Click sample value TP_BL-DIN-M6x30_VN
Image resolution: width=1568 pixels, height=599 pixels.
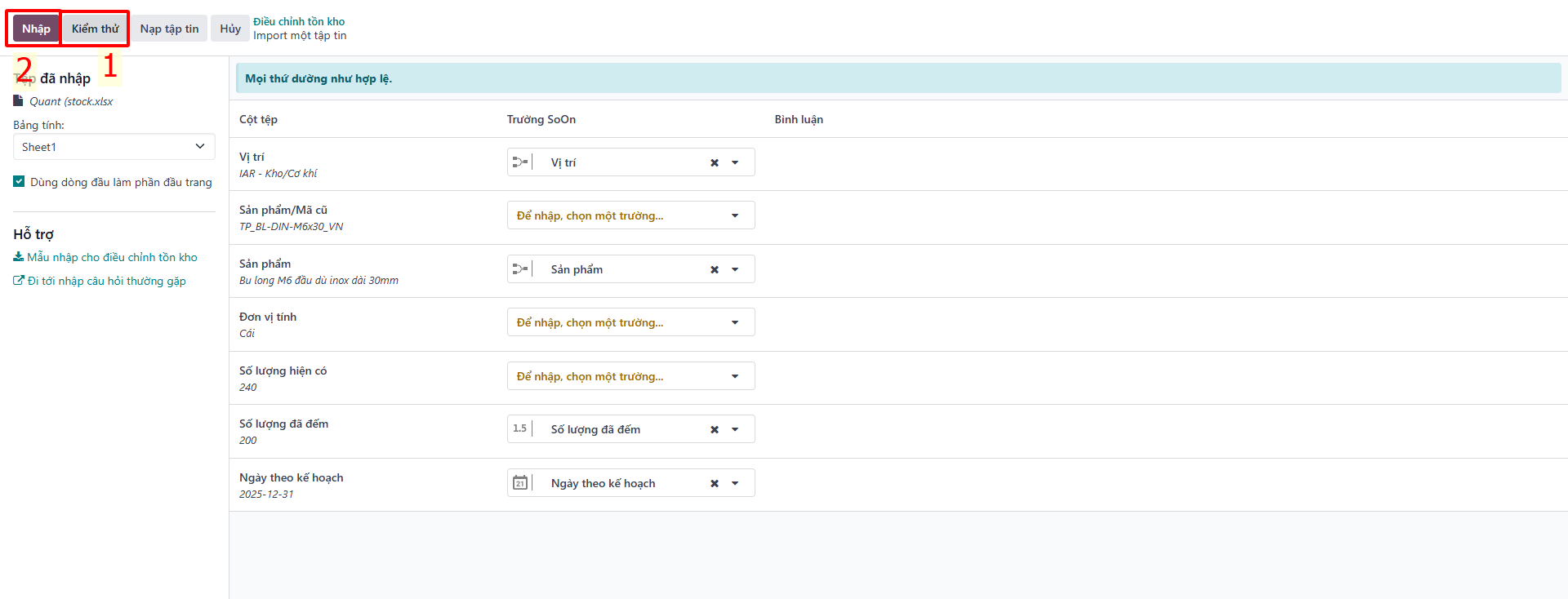(291, 227)
